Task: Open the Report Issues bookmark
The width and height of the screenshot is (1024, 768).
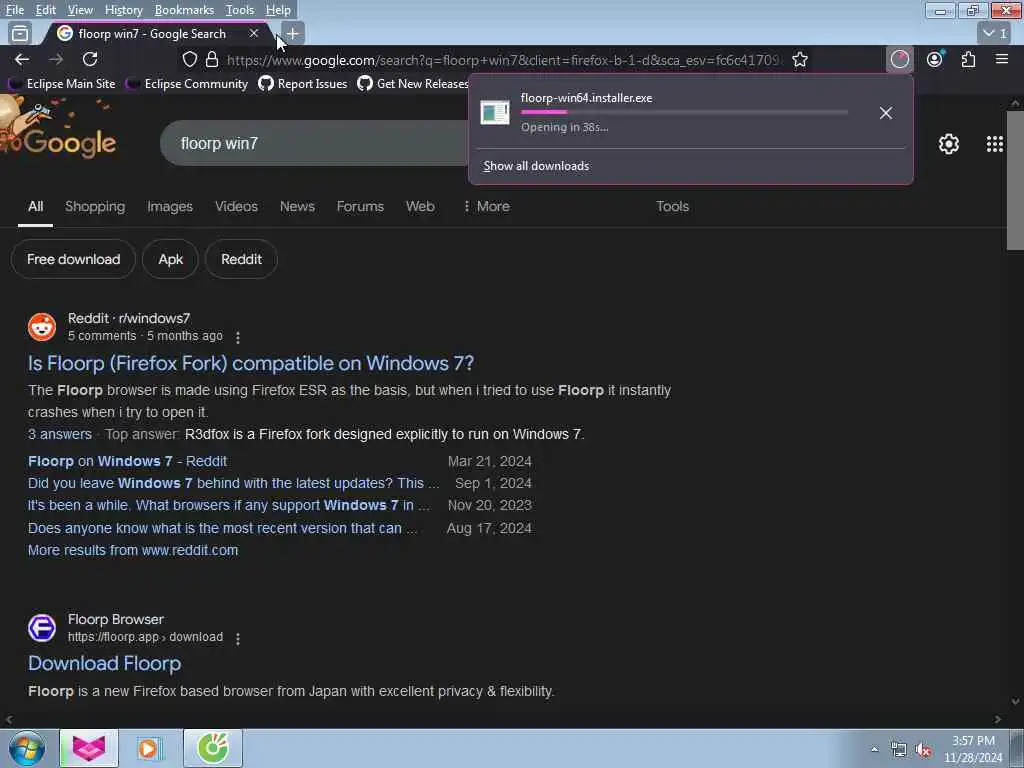Action: (x=302, y=84)
